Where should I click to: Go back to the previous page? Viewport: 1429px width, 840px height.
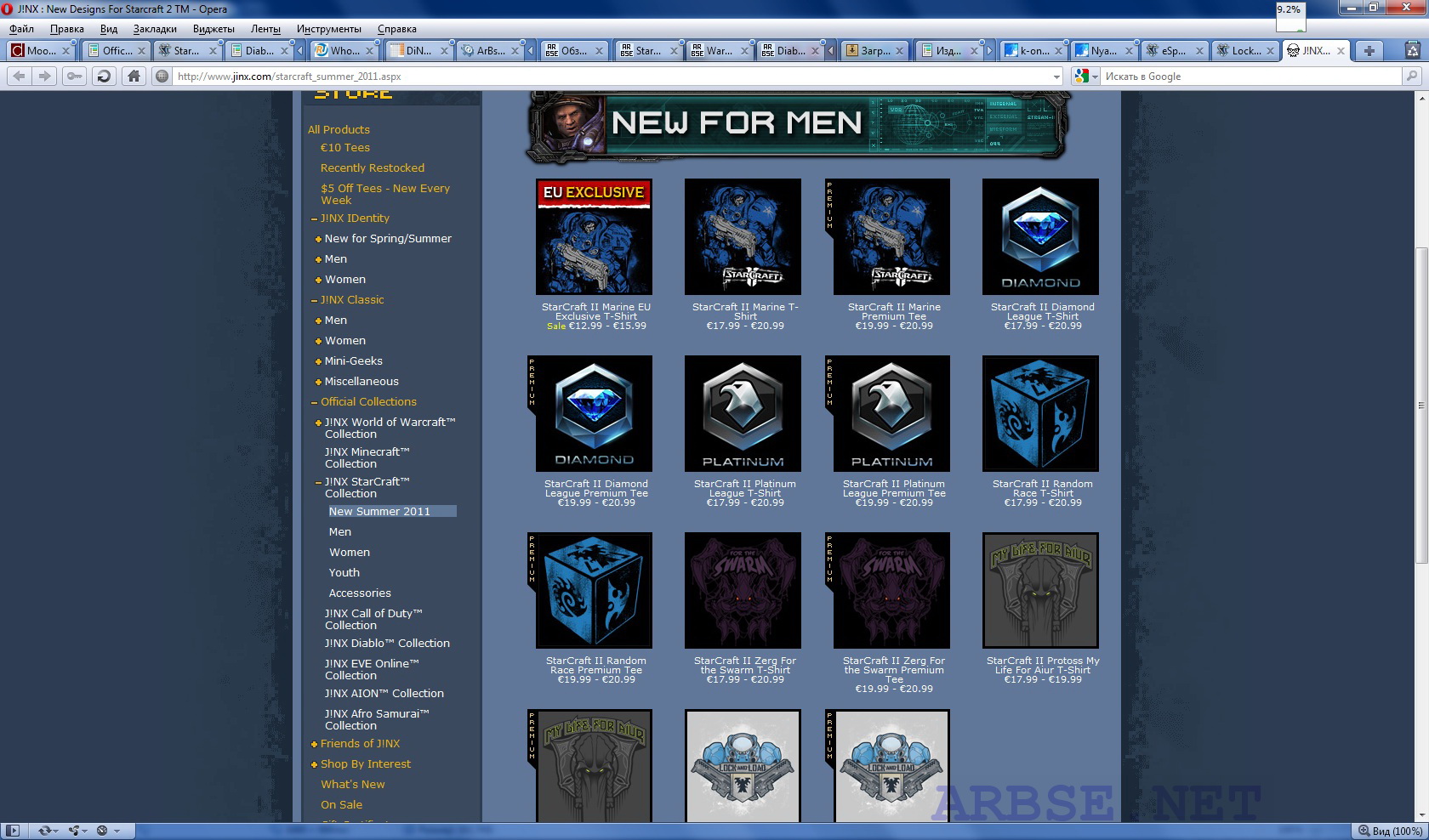pos(20,76)
